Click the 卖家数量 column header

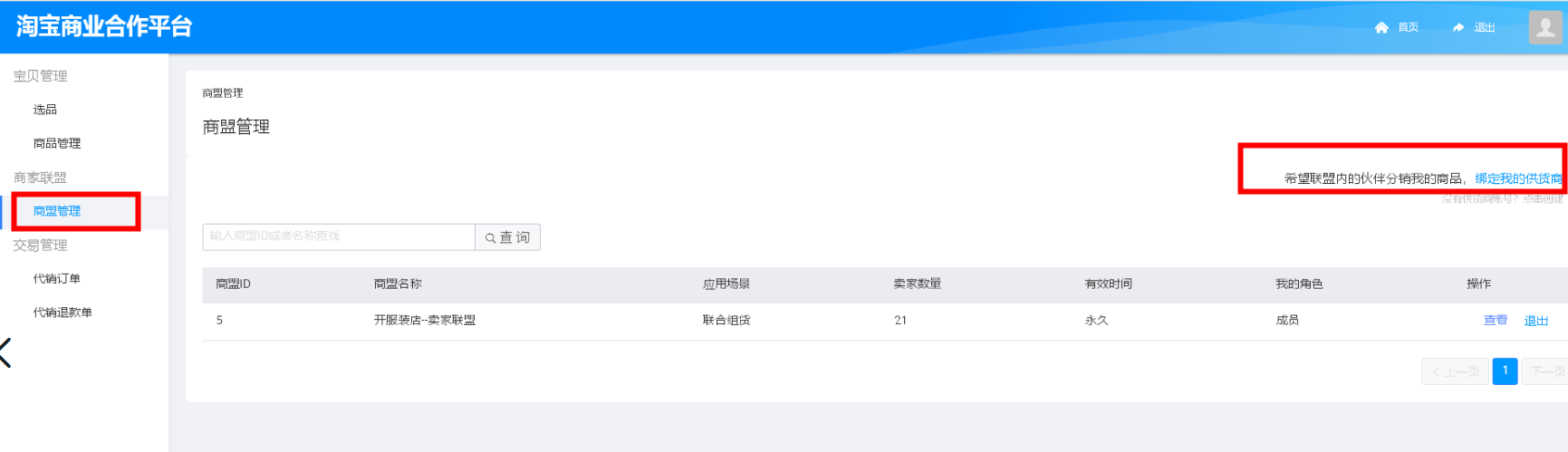pyautogui.click(x=918, y=284)
